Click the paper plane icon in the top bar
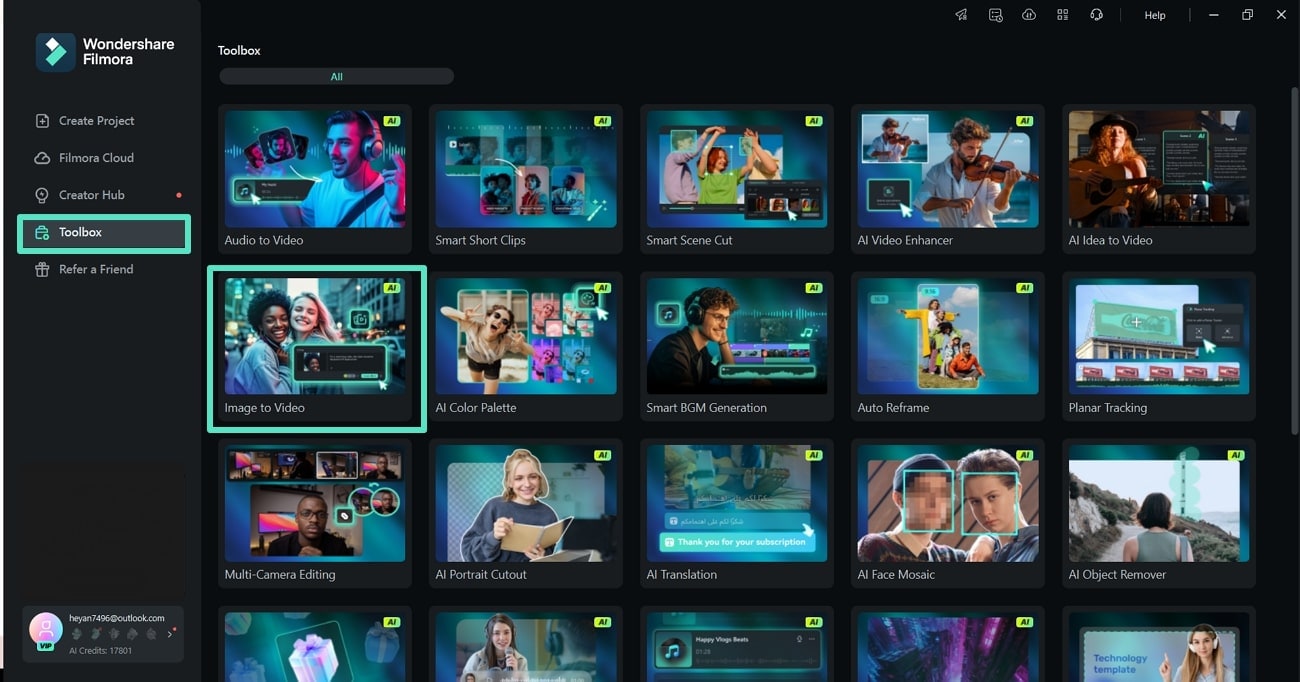 (x=961, y=15)
